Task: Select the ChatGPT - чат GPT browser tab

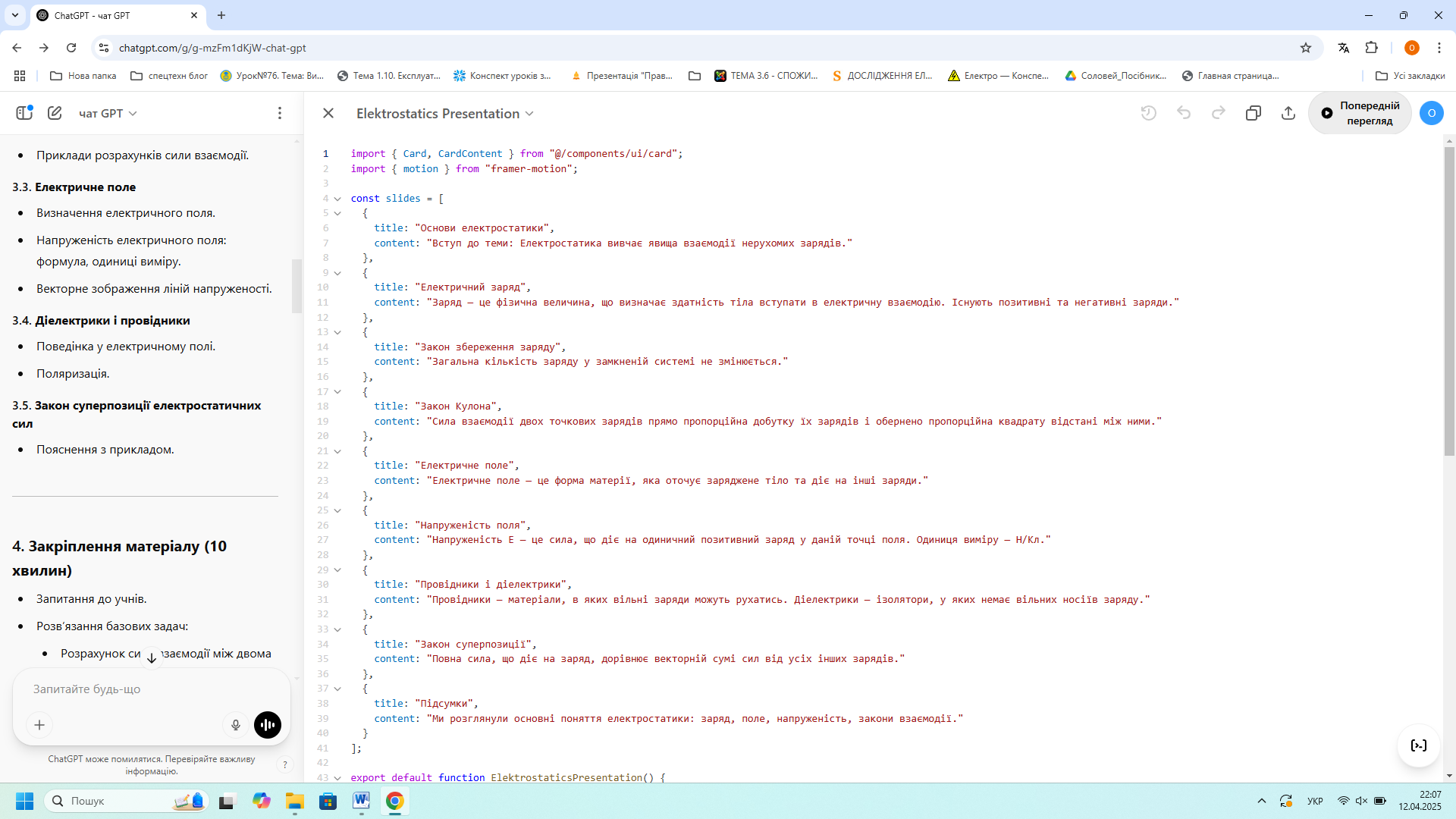Action: [x=118, y=15]
